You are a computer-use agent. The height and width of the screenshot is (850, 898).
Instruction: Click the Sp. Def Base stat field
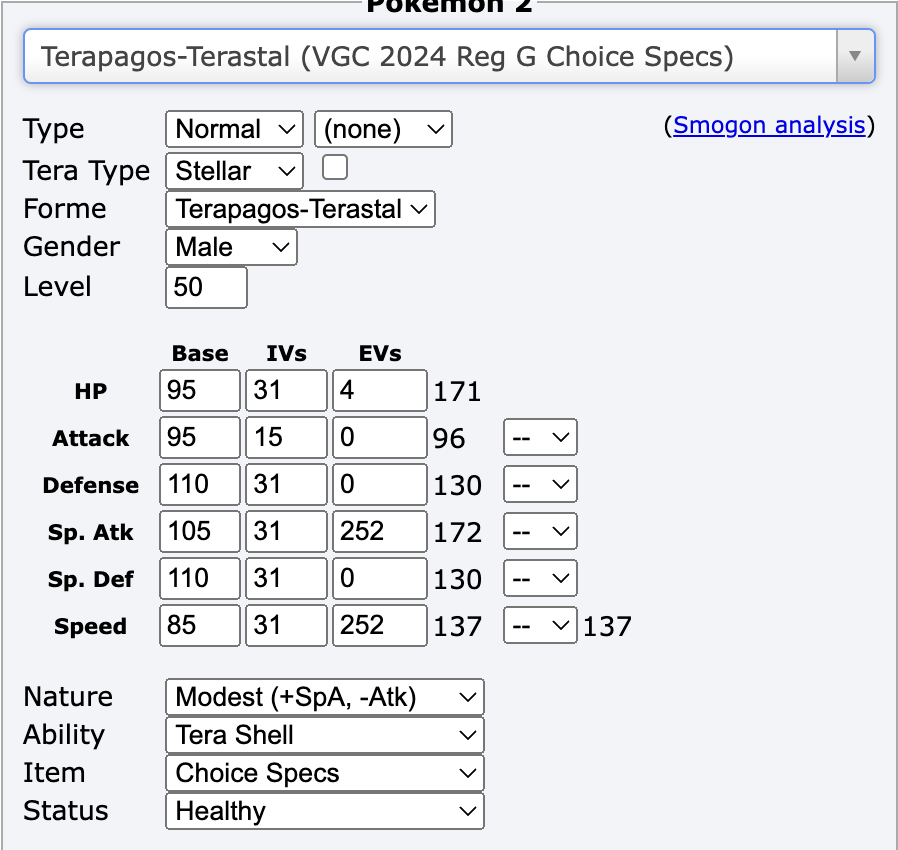[200, 578]
